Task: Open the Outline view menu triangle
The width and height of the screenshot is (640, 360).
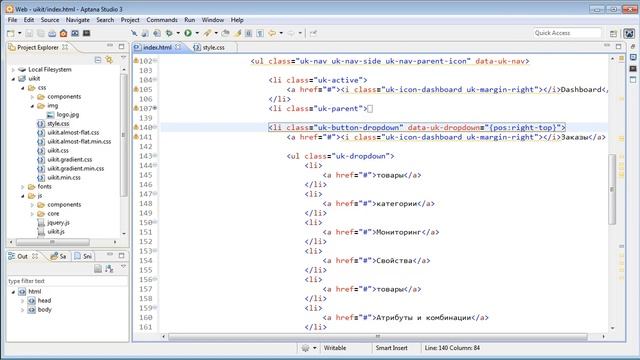Action: pyautogui.click(x=123, y=267)
